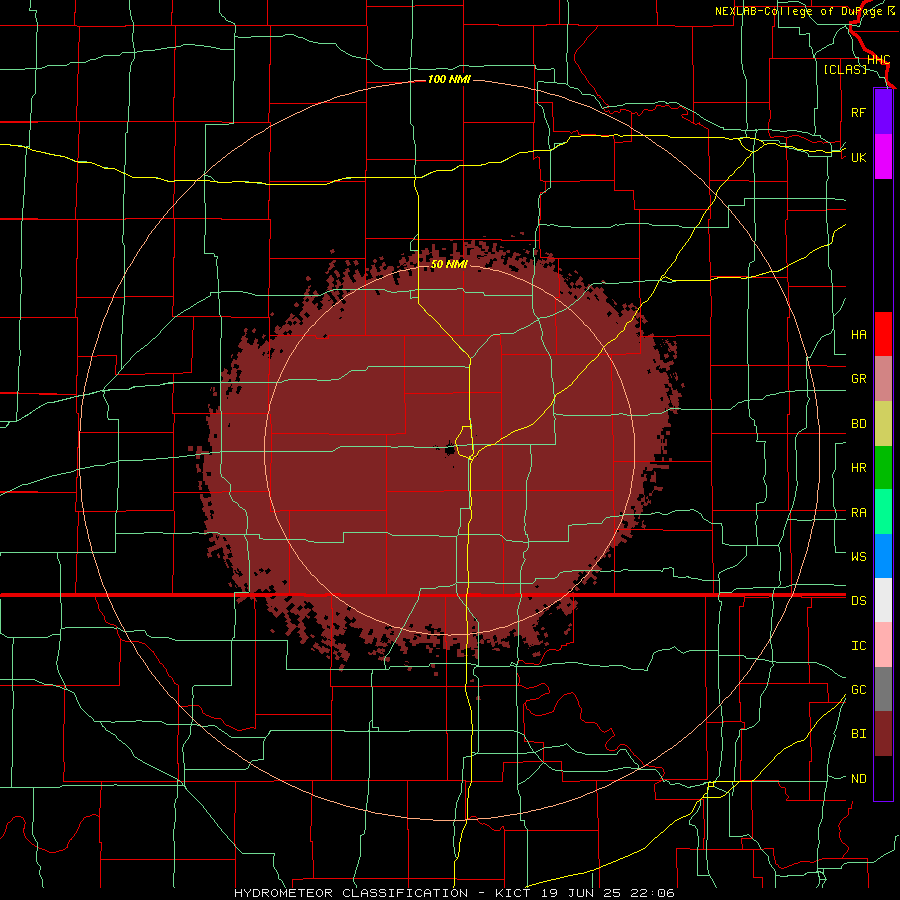This screenshot has height=900, width=900.
Task: Click the HYDROMETEOR CLASSIFICATION title text
Action: click(351, 893)
